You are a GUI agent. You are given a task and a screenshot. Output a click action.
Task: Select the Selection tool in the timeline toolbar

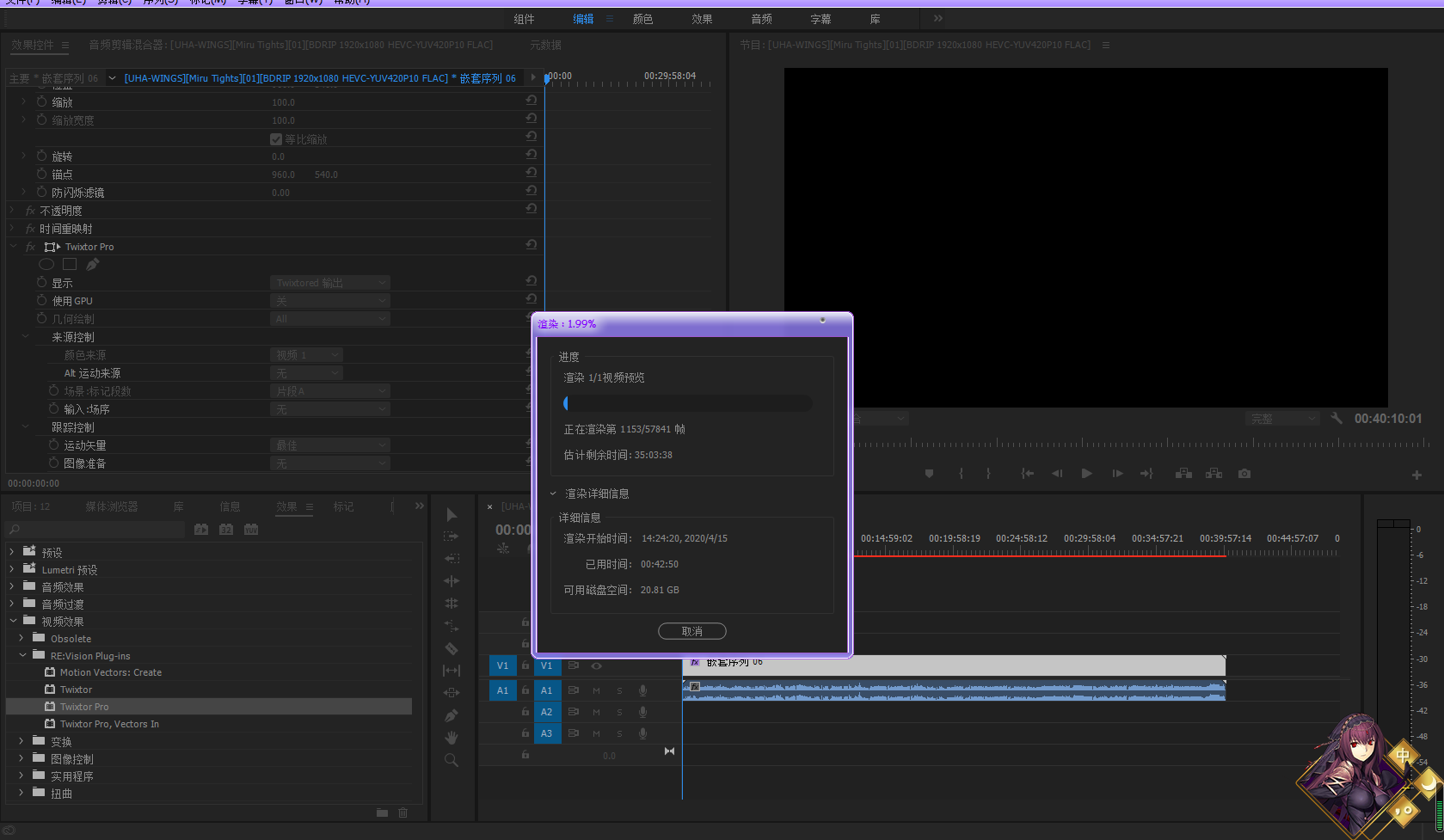pos(452,514)
